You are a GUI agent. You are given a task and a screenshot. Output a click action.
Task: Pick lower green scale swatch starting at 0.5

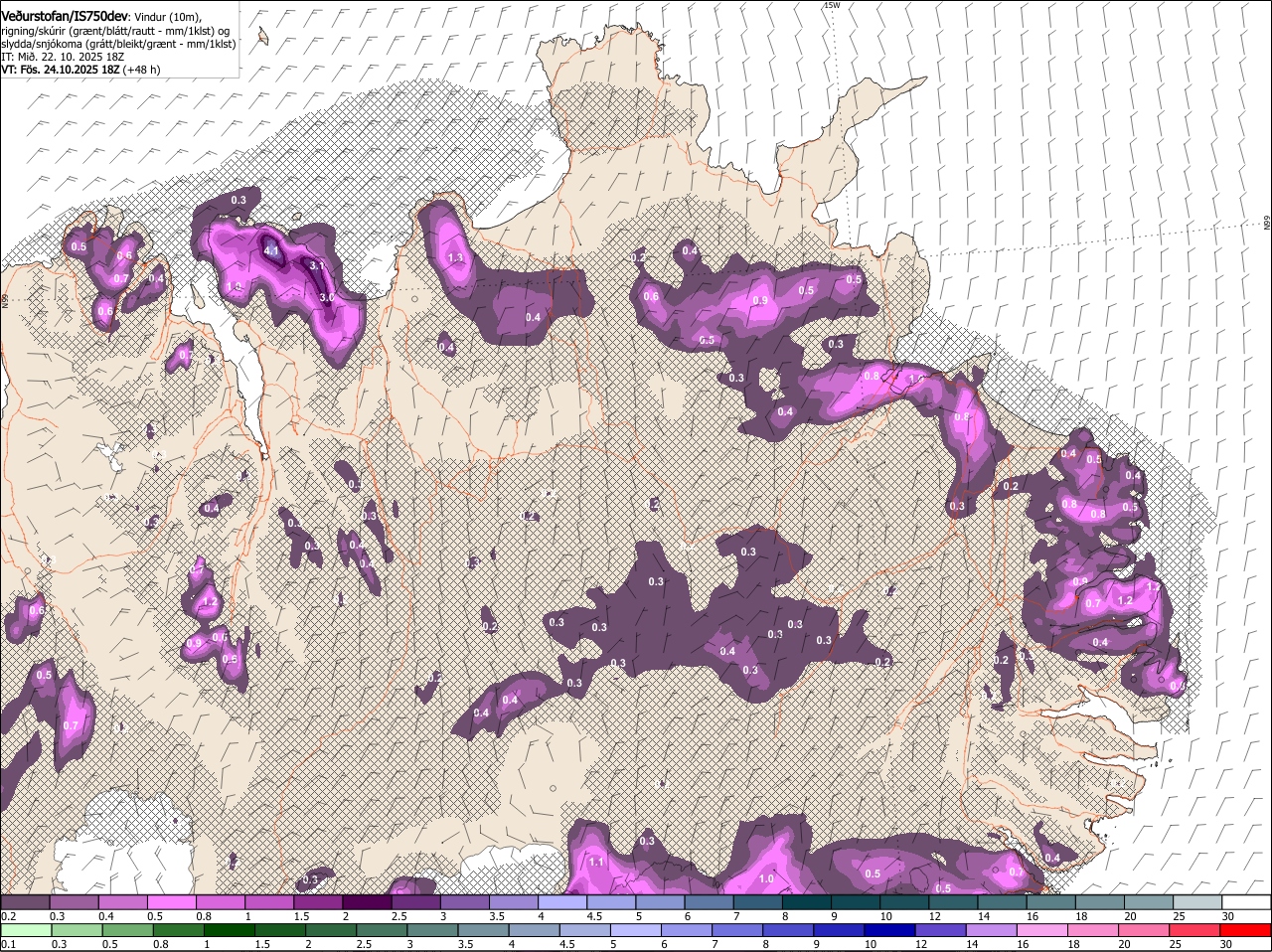127,930
